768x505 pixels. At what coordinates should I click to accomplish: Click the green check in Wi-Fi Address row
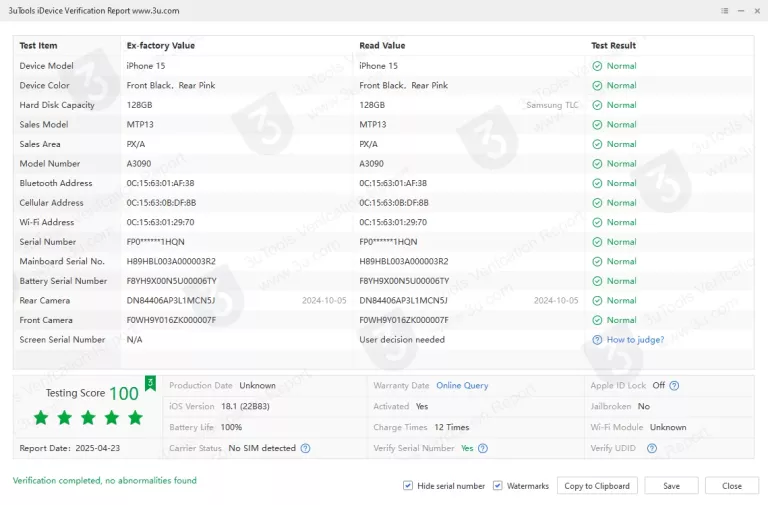[x=597, y=223]
